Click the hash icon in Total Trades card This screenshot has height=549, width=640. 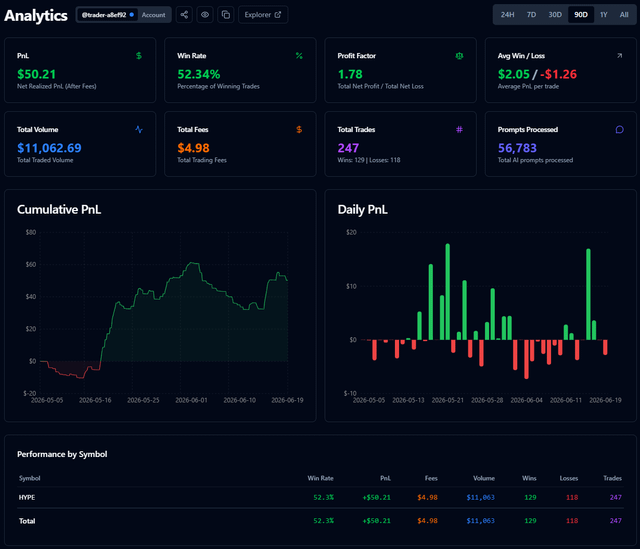tap(459, 129)
